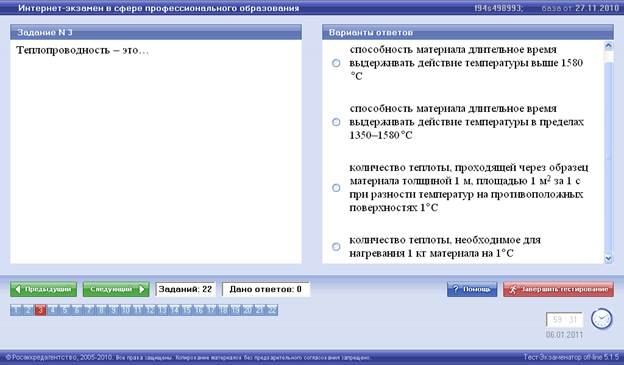Jump to question 7 in navigator
Screen dimensions: 624x365
(90, 310)
